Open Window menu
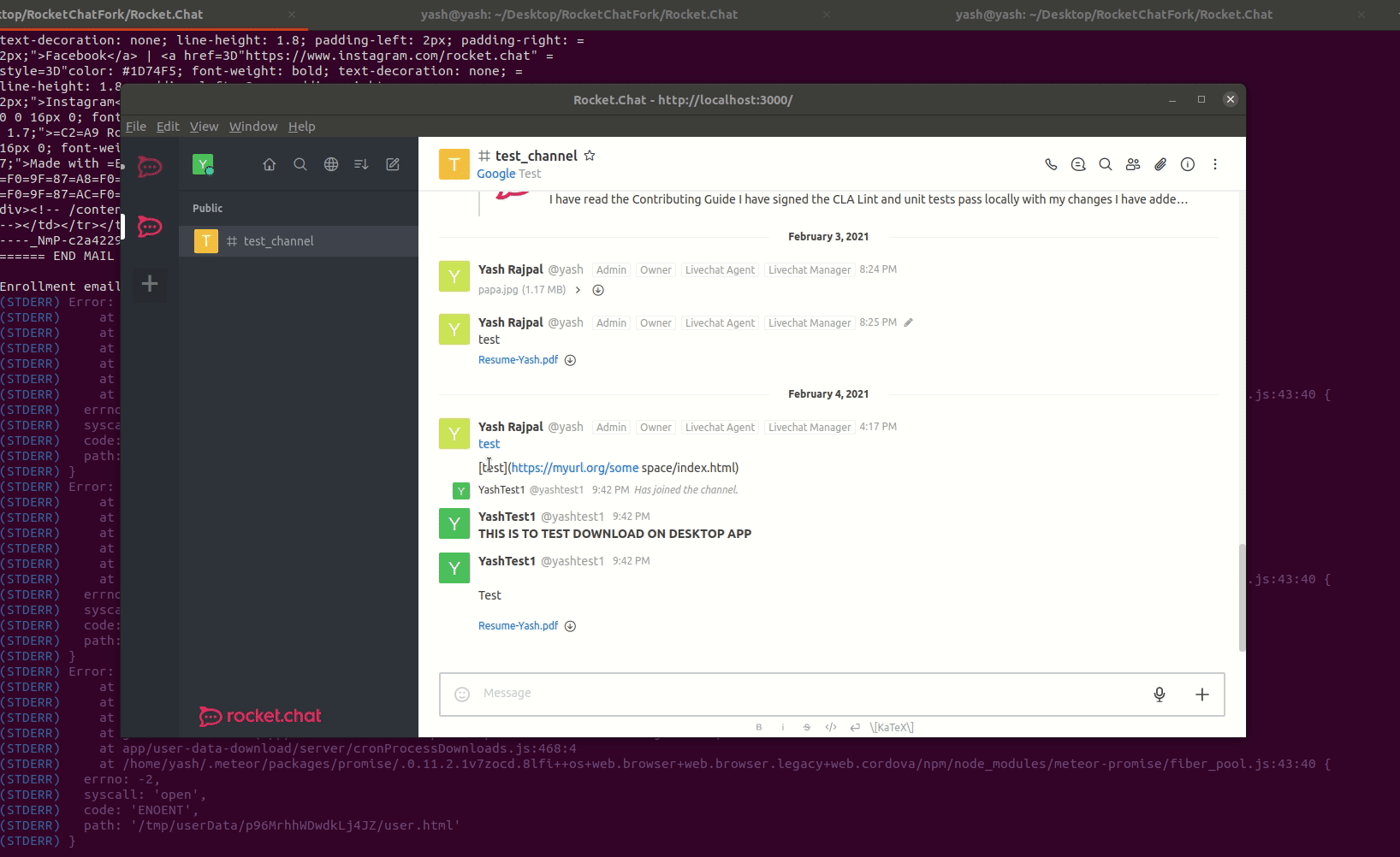The width and height of the screenshot is (1400, 857). [x=253, y=126]
